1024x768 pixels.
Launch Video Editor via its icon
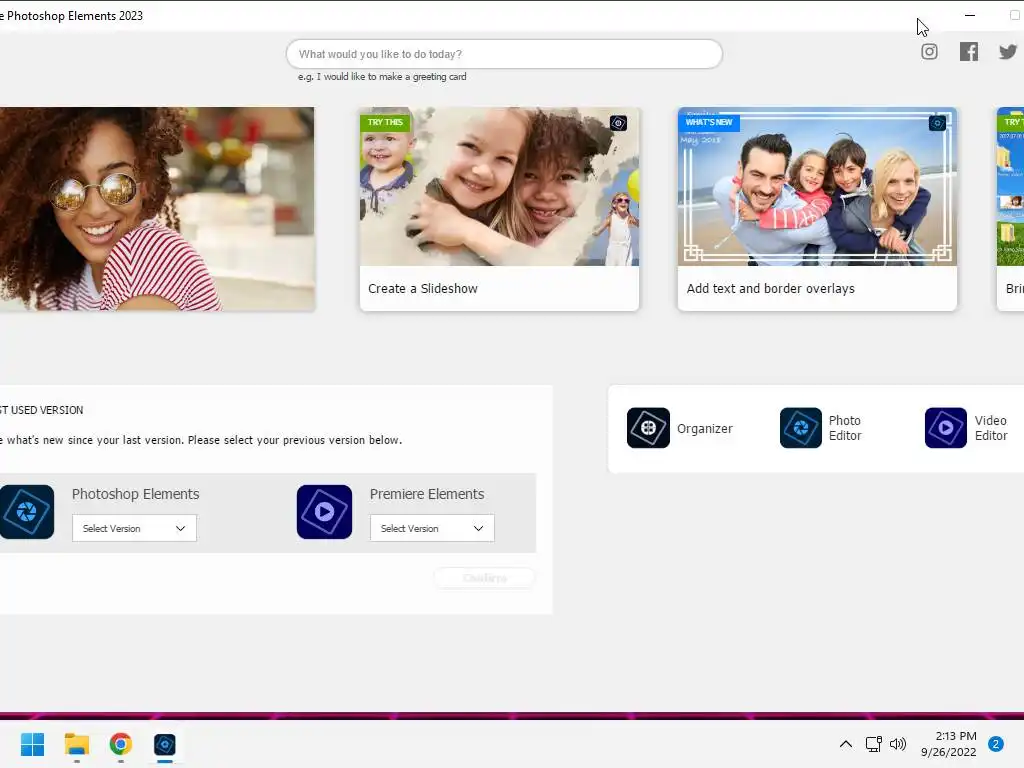946,428
